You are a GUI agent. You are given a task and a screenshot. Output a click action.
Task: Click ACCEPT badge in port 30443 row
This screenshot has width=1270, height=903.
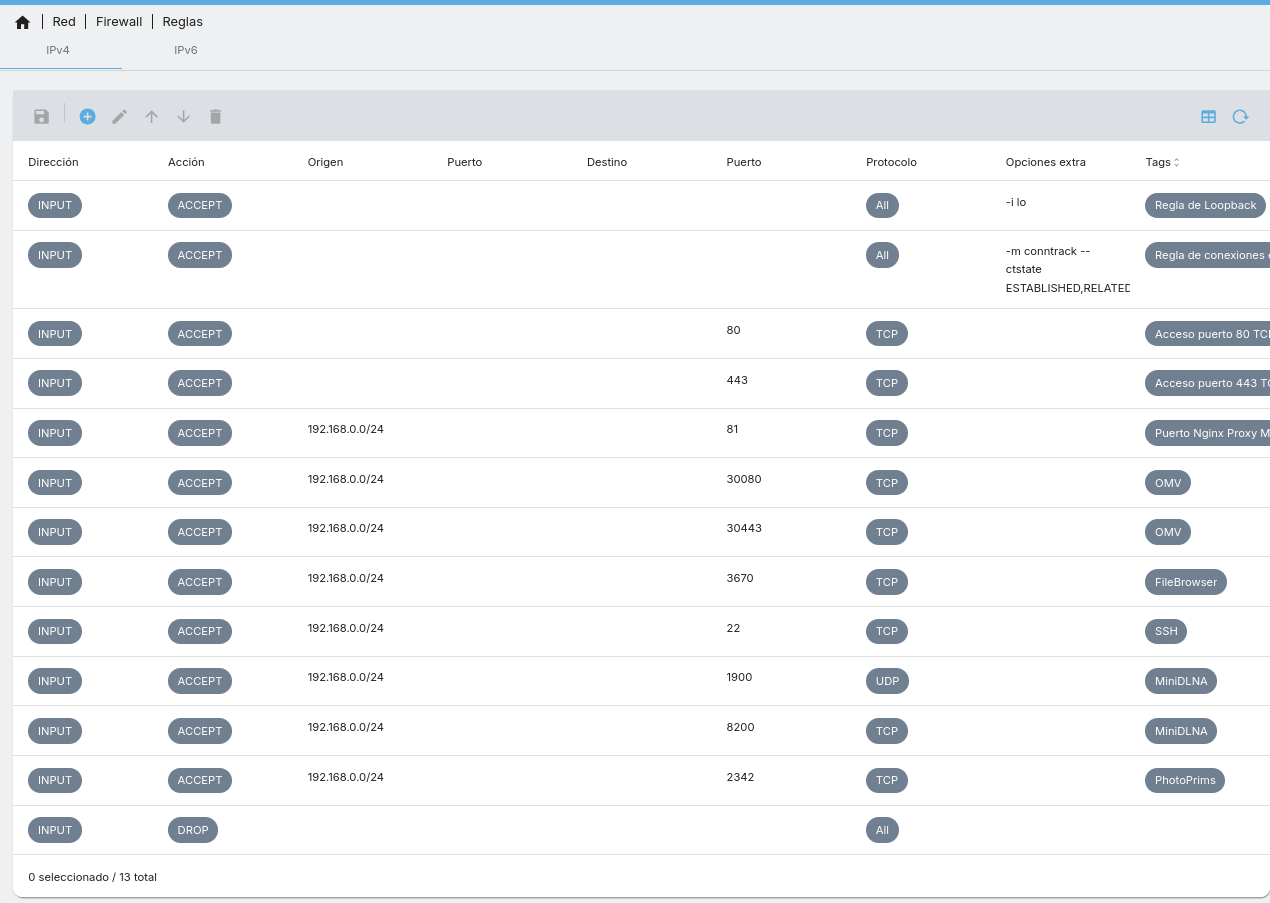[x=200, y=532]
